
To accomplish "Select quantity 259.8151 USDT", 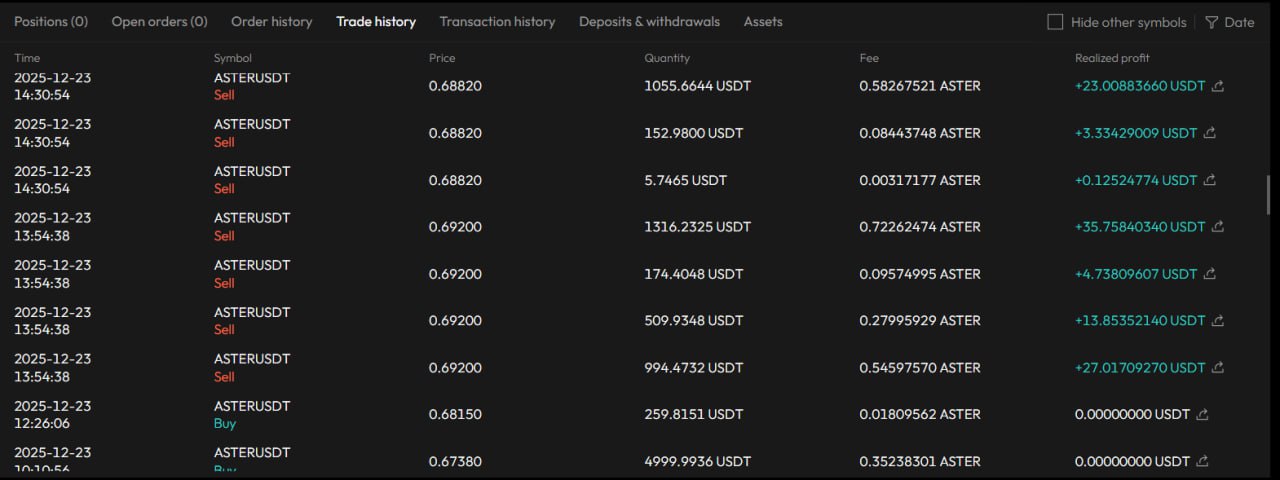I will click(693, 414).
